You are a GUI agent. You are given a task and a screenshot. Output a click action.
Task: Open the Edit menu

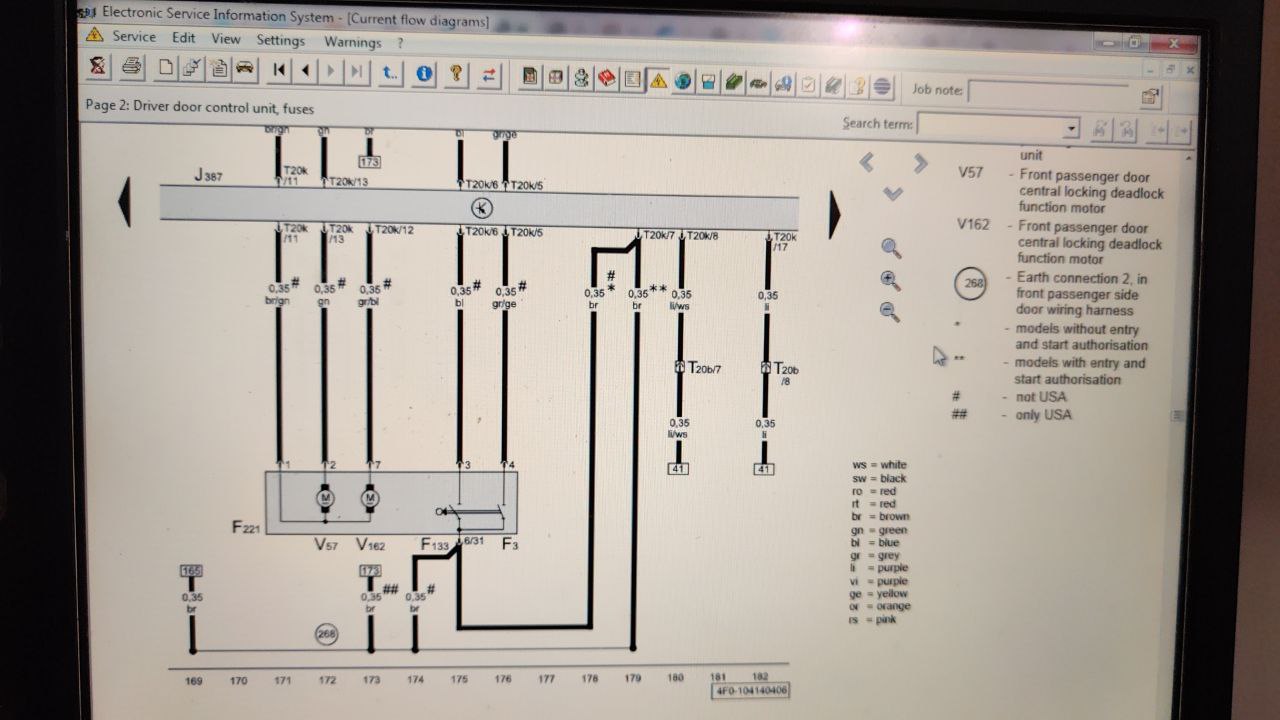click(183, 38)
